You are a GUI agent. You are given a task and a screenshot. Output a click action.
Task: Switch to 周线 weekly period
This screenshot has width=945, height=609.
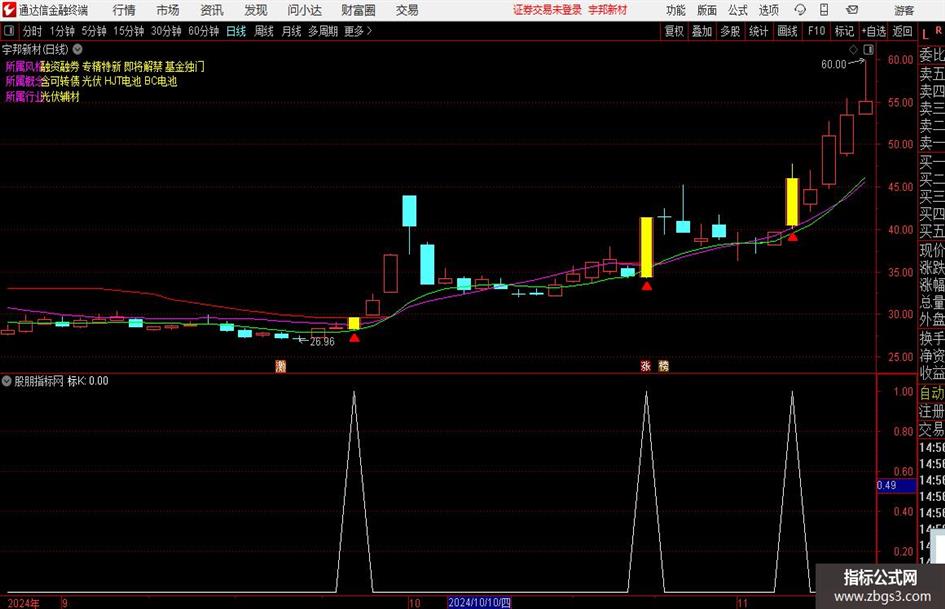click(264, 31)
